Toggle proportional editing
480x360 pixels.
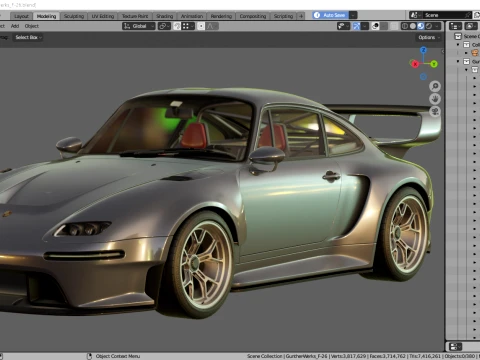click(201, 26)
